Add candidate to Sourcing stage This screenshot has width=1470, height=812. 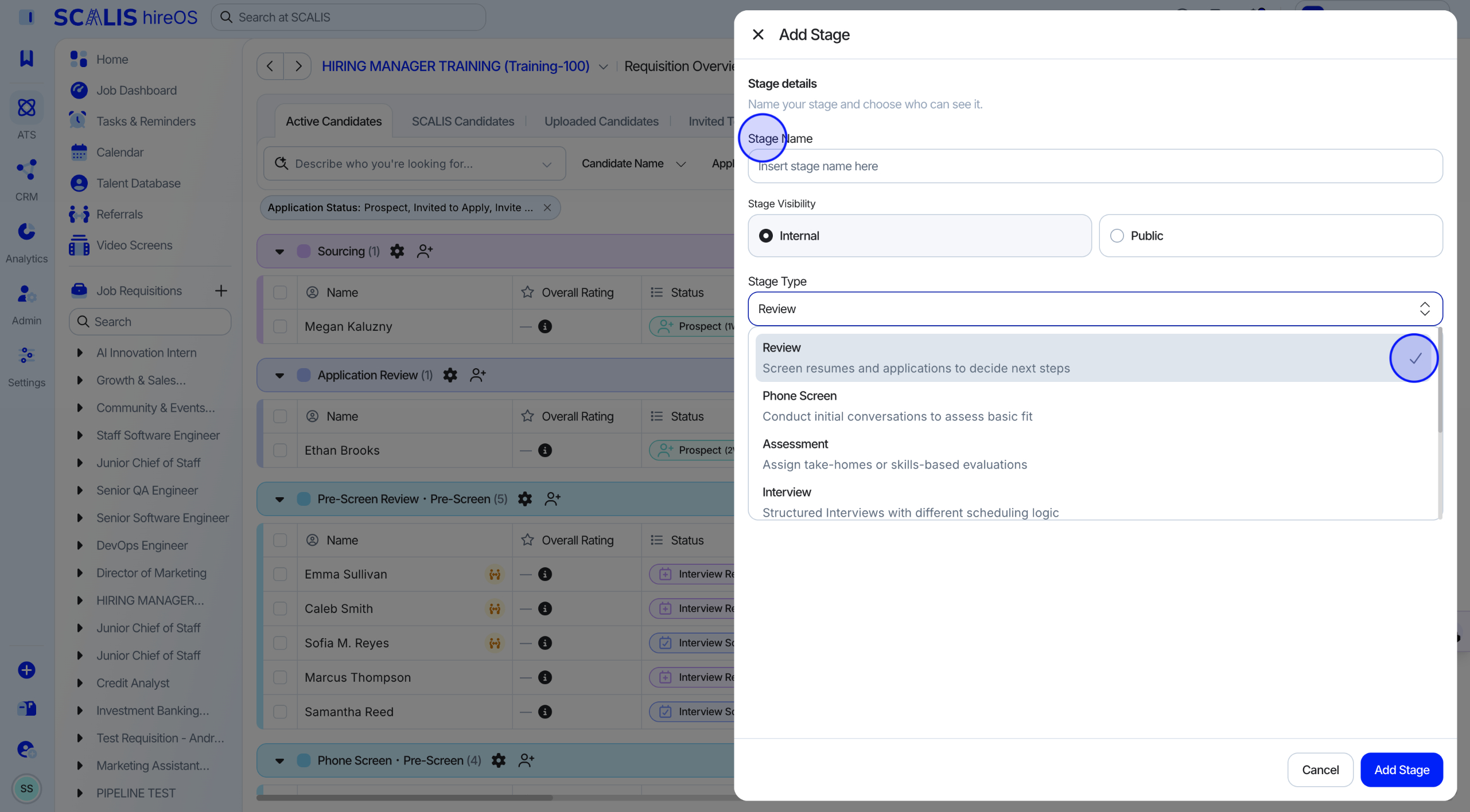point(425,251)
